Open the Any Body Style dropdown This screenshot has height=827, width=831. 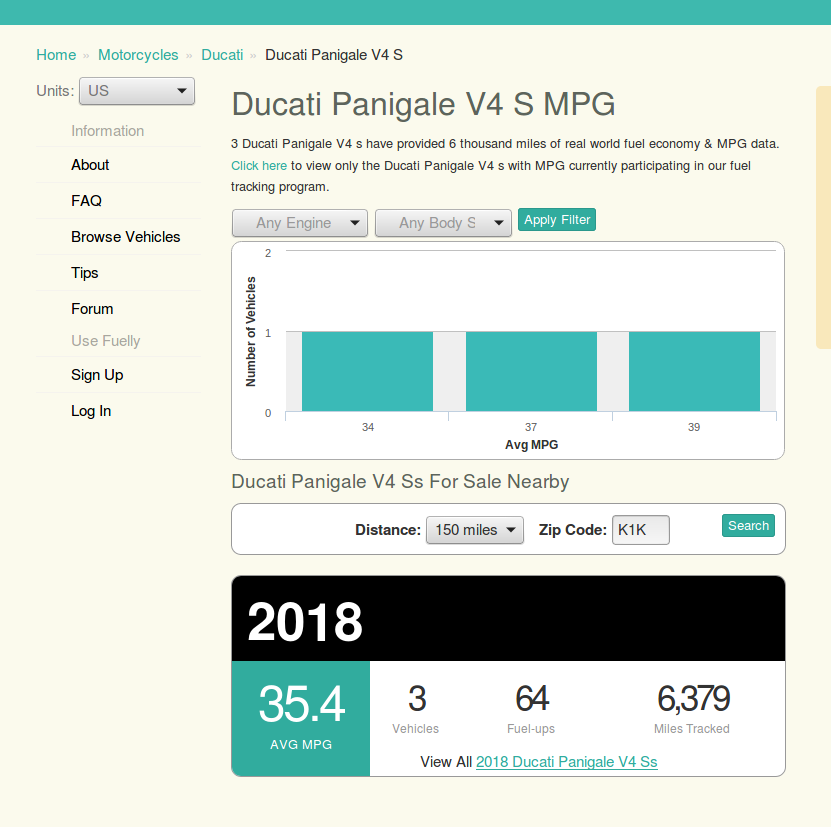pos(443,223)
